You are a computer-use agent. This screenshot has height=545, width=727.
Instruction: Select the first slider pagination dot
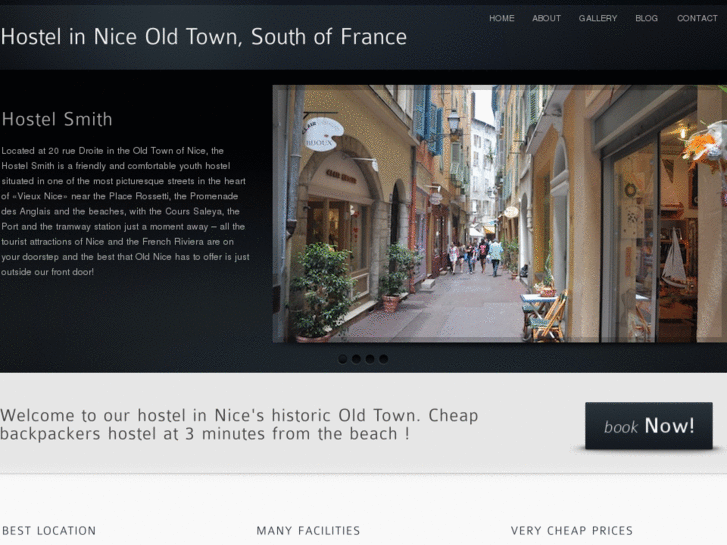tap(343, 359)
